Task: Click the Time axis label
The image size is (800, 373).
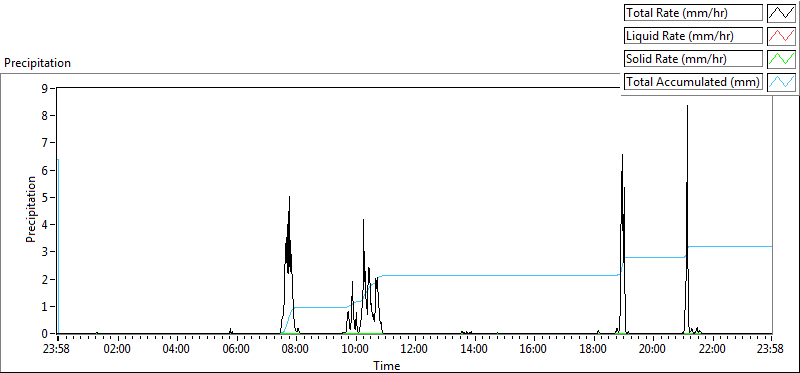Action: [386, 365]
